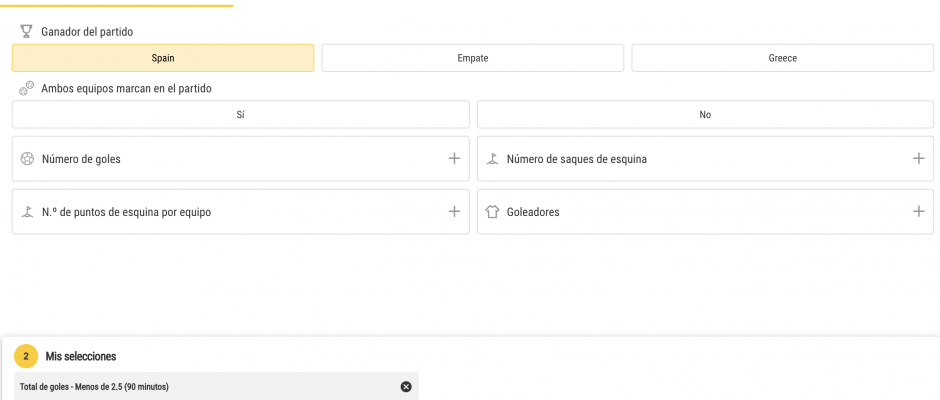Click the Número de goles label
Viewport: 940px width, 400px height.
coord(81,159)
